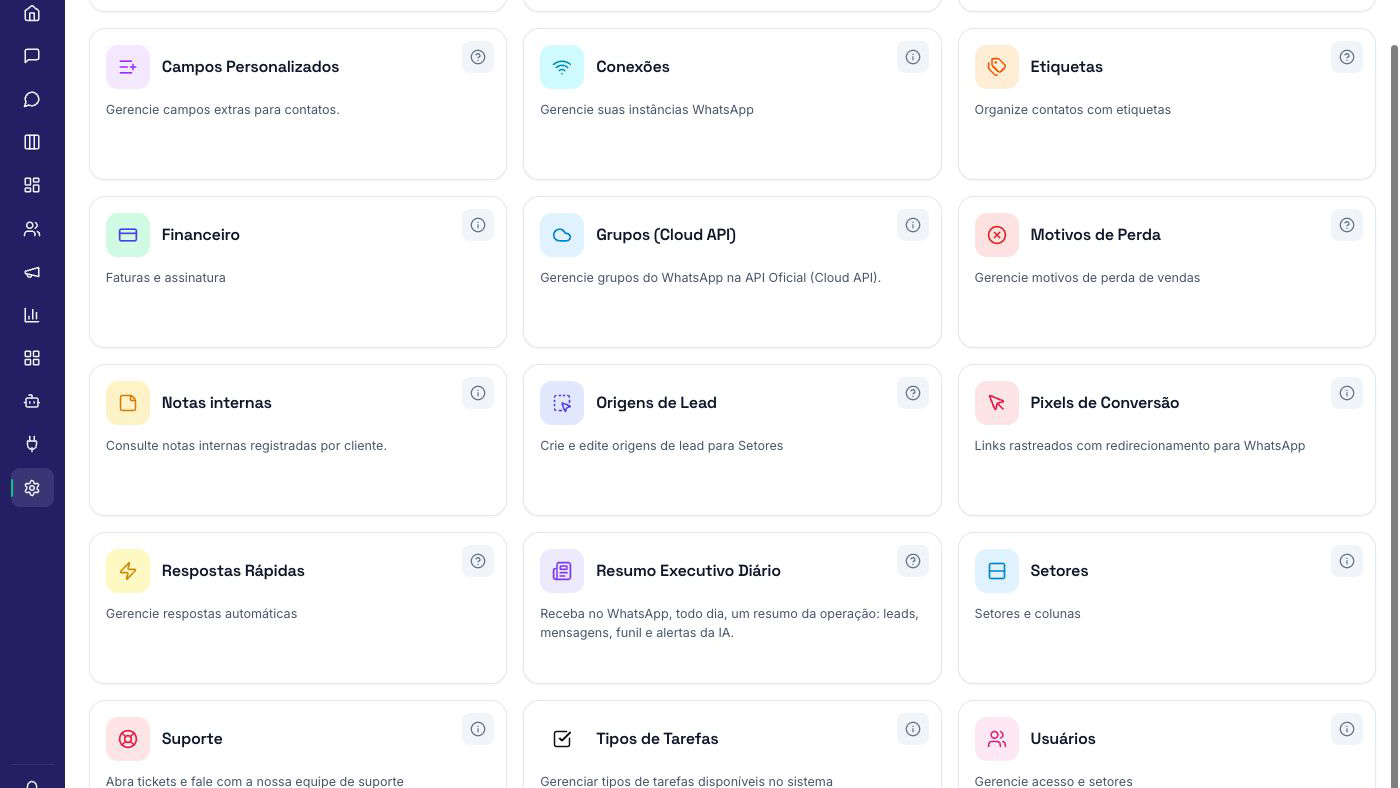This screenshot has height=788, width=1400.
Task: Click the help icon on Origens de Lead card
Action: [913, 393]
